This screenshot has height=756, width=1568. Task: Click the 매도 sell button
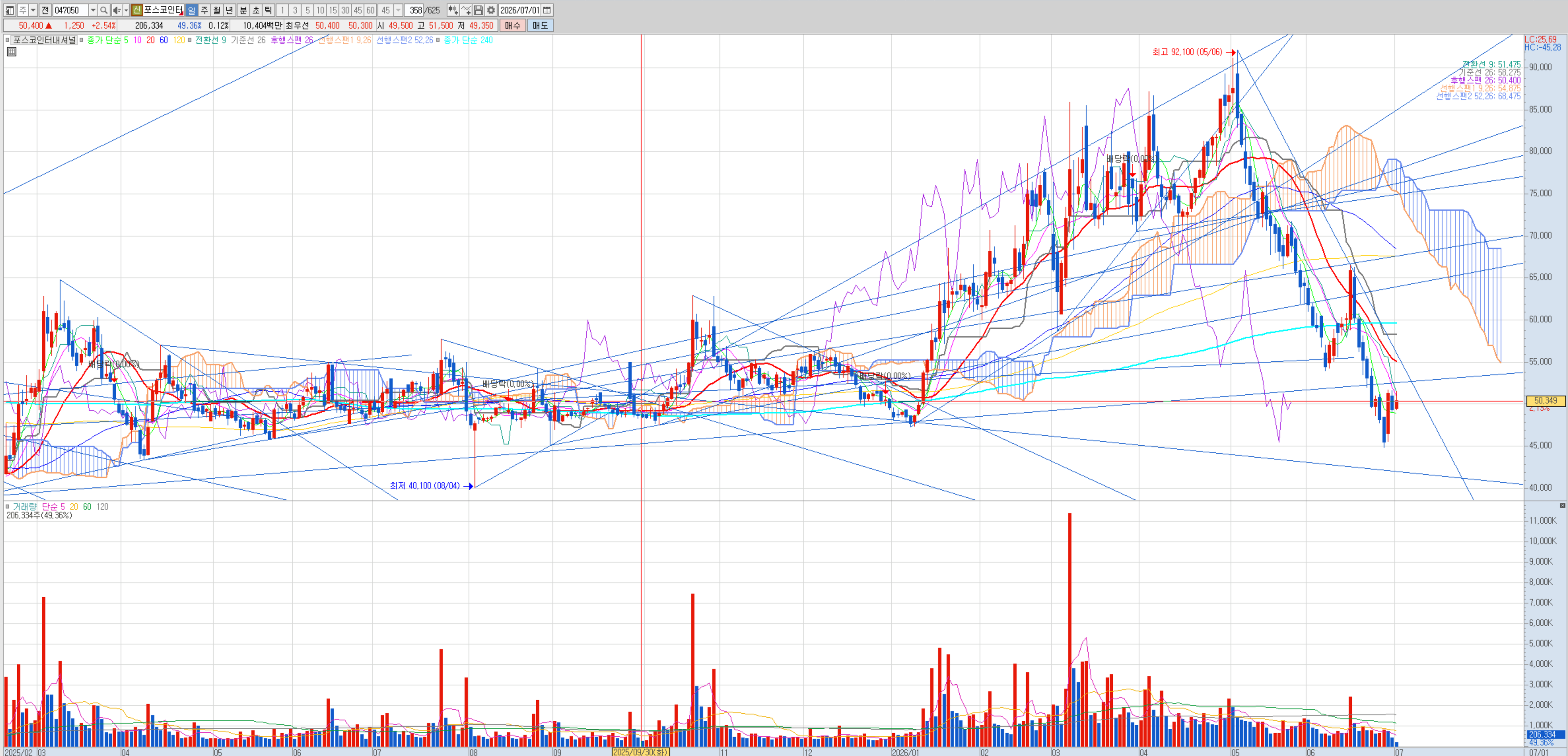click(540, 26)
